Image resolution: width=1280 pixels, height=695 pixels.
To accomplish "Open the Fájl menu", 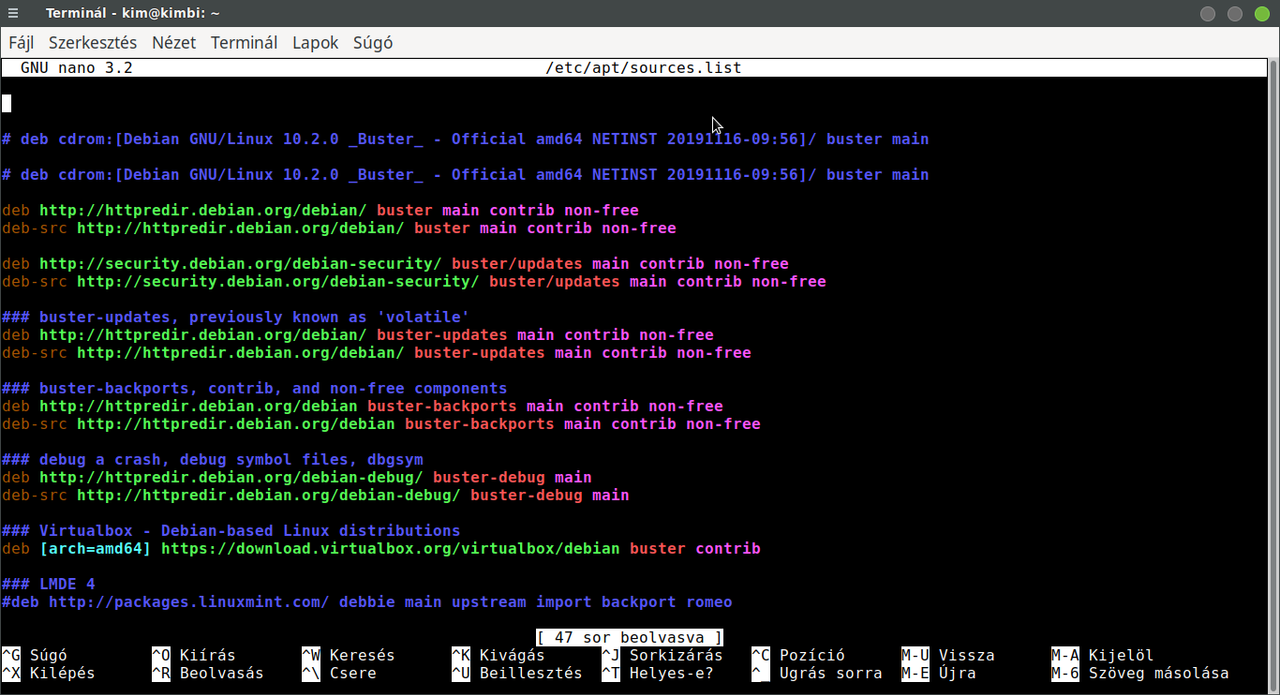I will (21, 43).
